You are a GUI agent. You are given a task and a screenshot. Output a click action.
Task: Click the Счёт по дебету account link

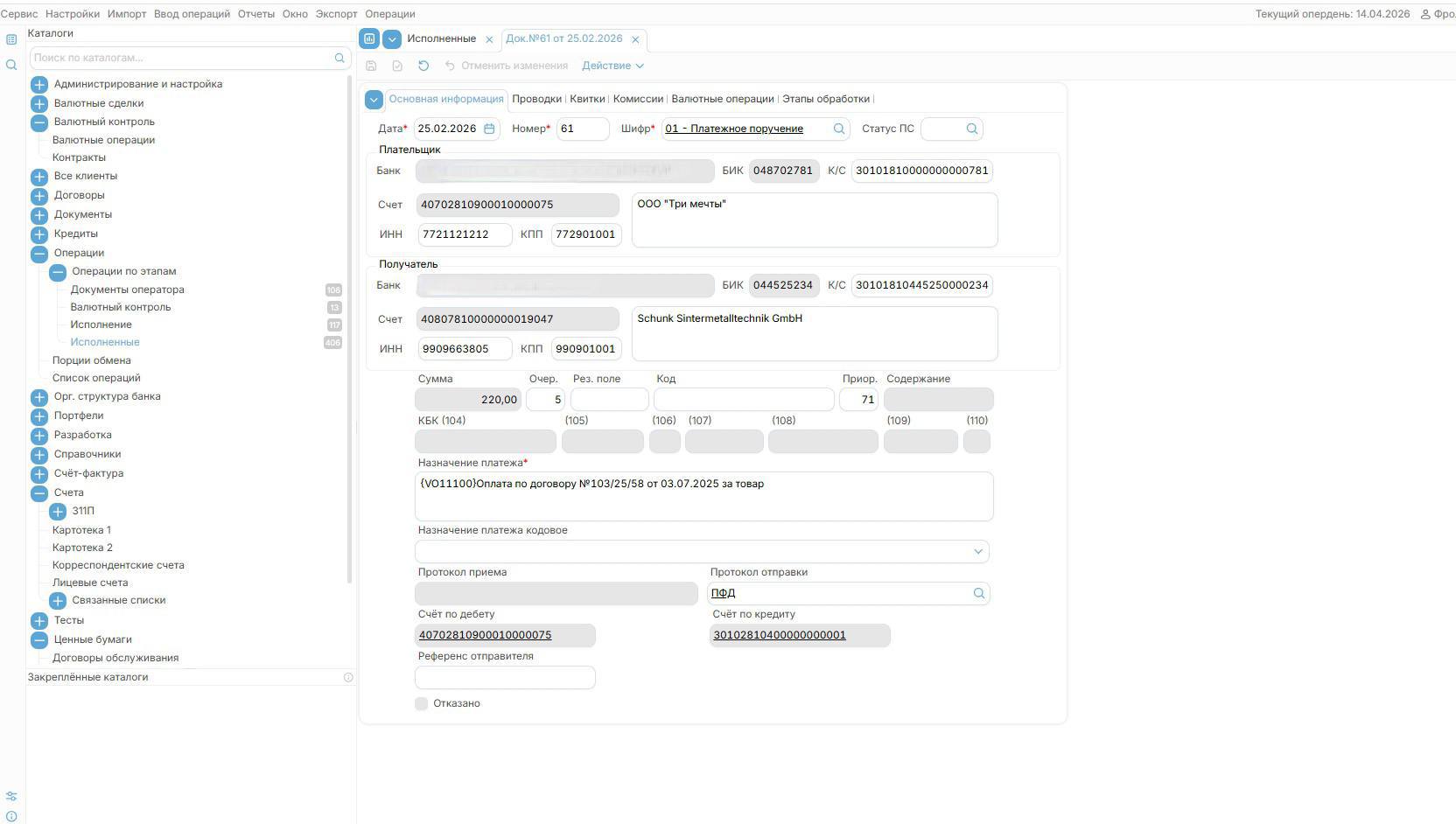pos(485,635)
